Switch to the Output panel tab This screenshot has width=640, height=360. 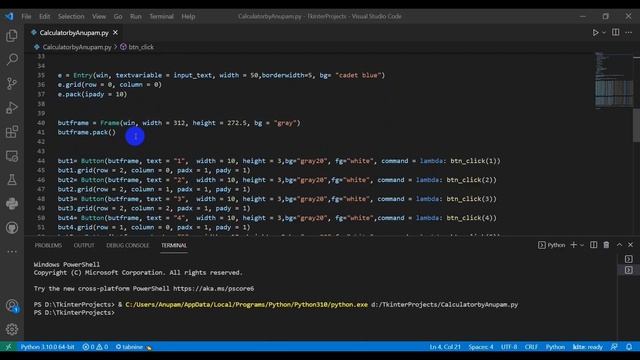click(84, 245)
